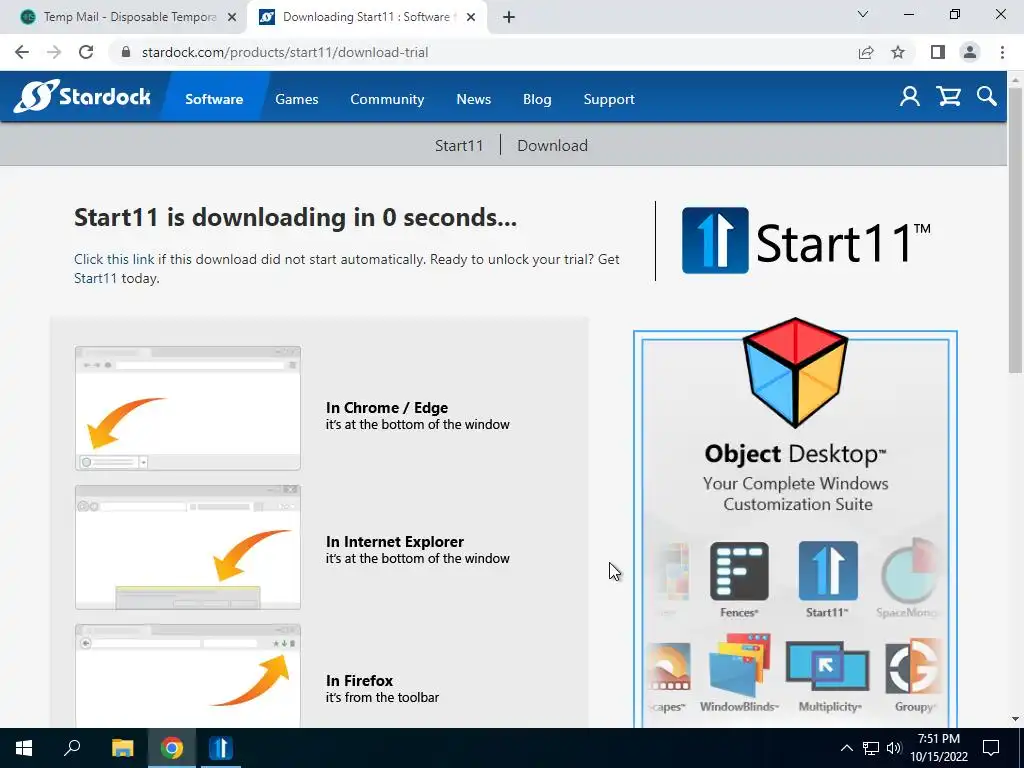
Task: Click the large Start11 logo
Action: tap(807, 241)
